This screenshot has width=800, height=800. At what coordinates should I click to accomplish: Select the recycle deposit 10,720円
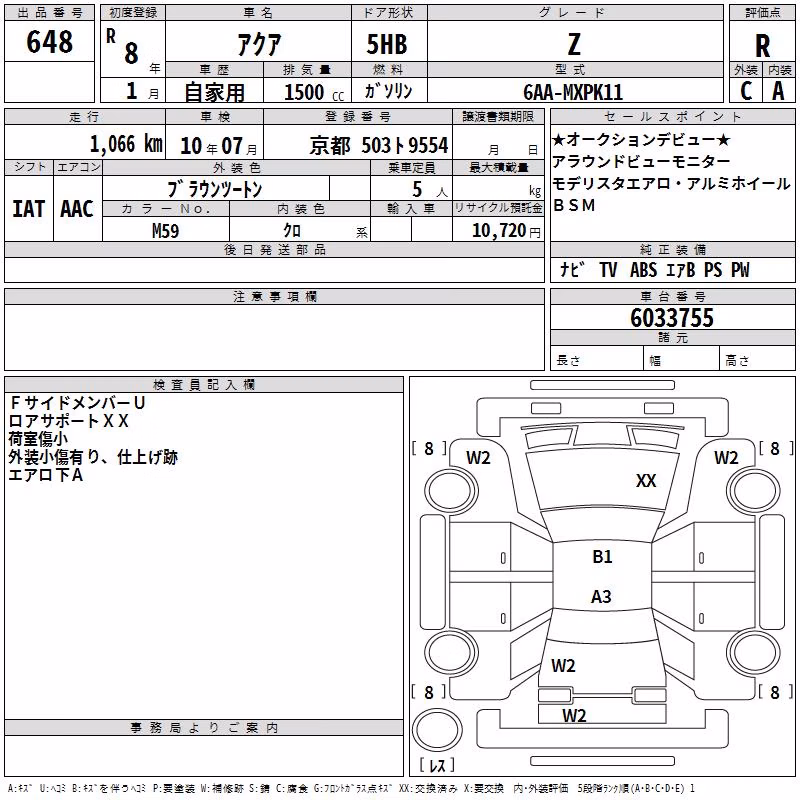point(506,231)
